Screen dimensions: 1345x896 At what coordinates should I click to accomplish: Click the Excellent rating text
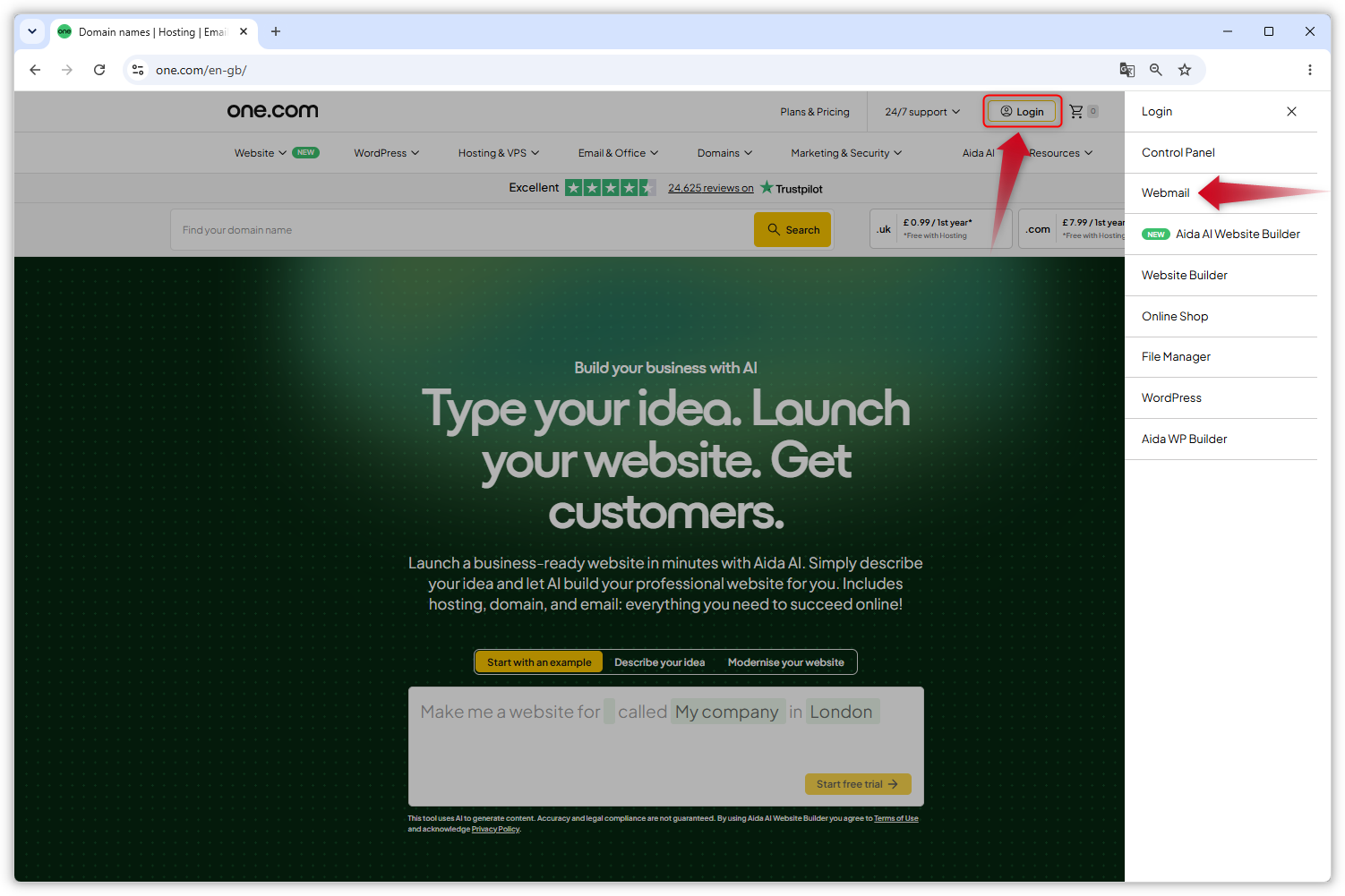click(x=534, y=188)
